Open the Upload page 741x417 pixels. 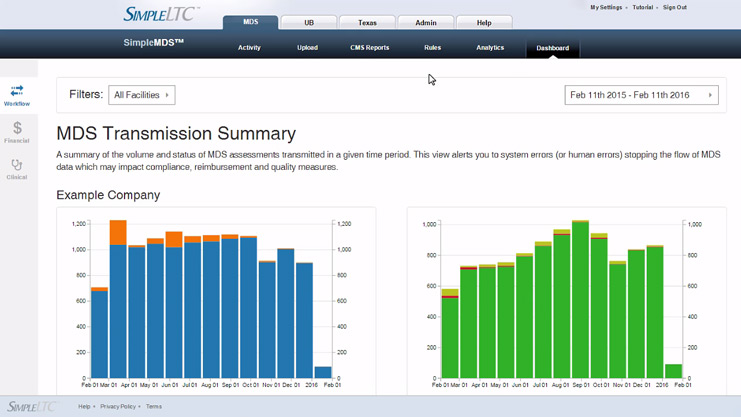click(307, 48)
